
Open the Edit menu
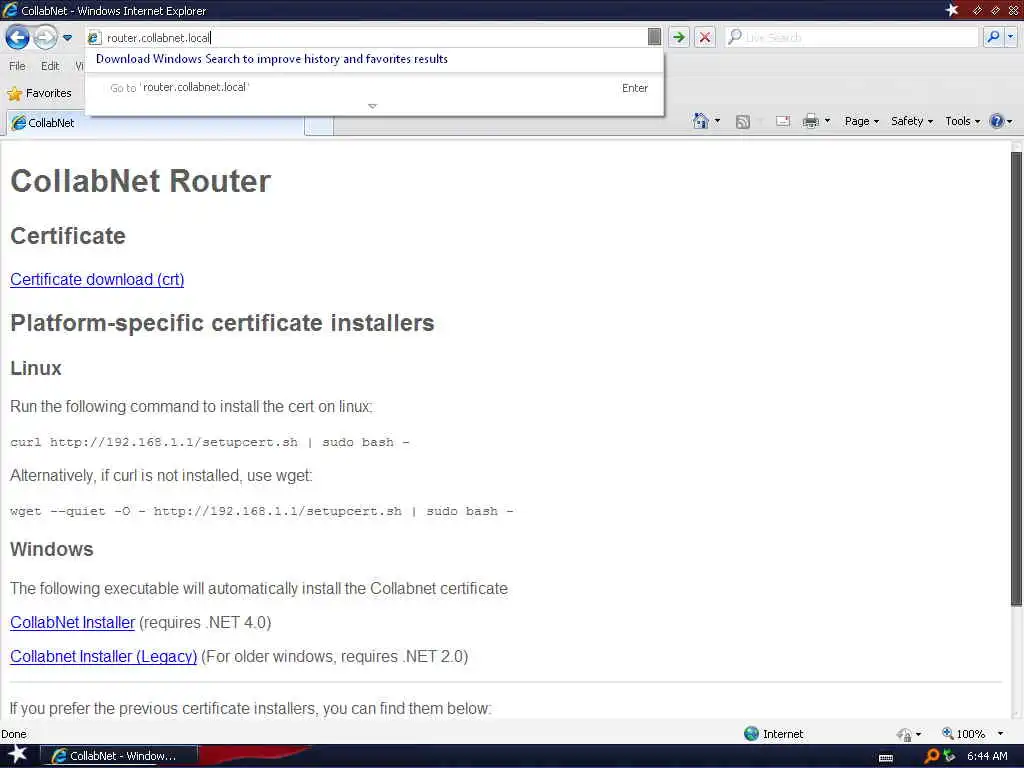click(50, 66)
